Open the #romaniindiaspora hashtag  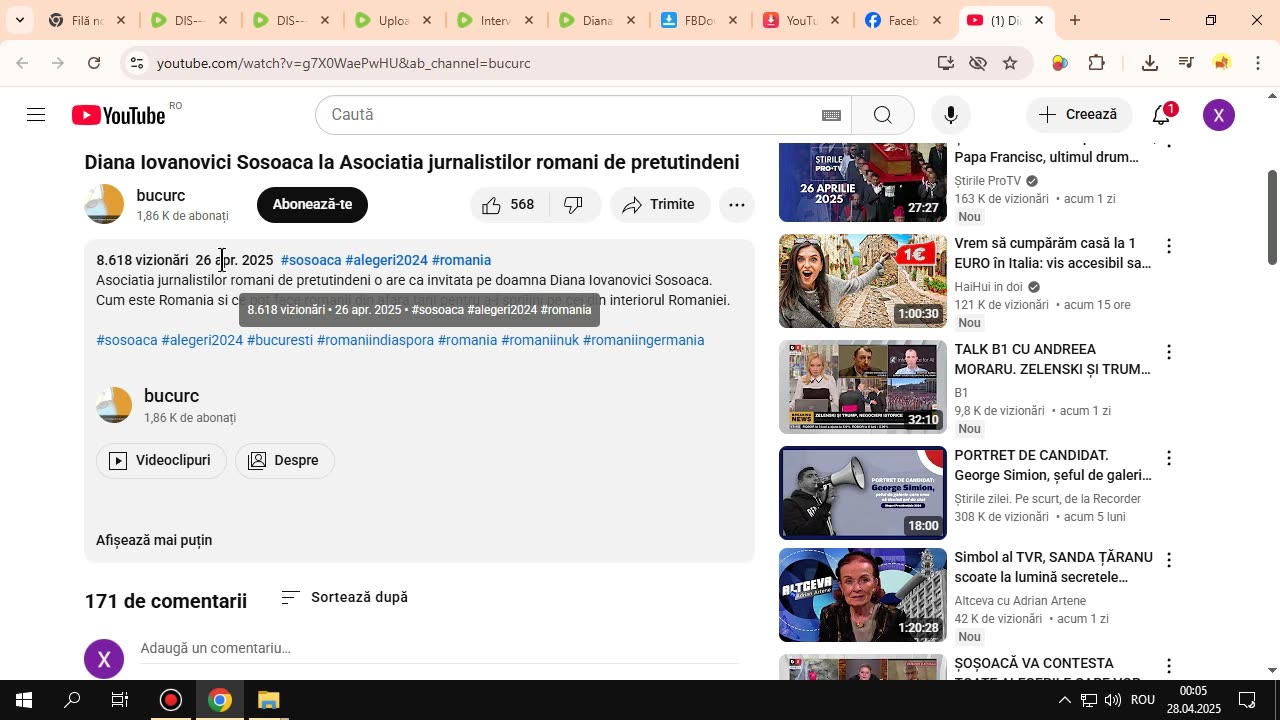375,340
